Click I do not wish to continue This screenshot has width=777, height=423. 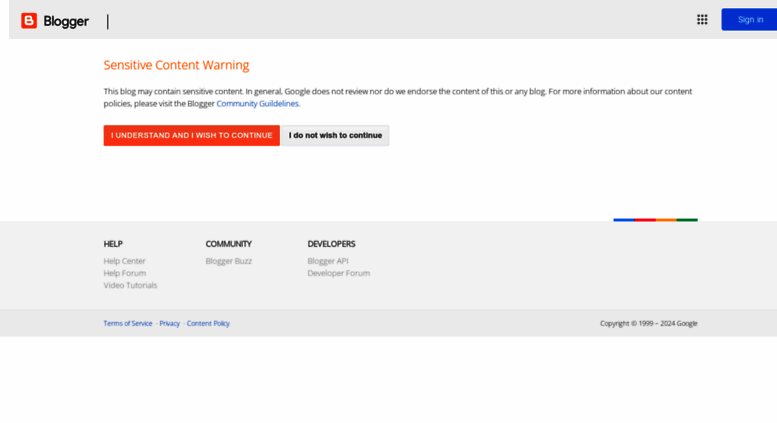coord(335,135)
